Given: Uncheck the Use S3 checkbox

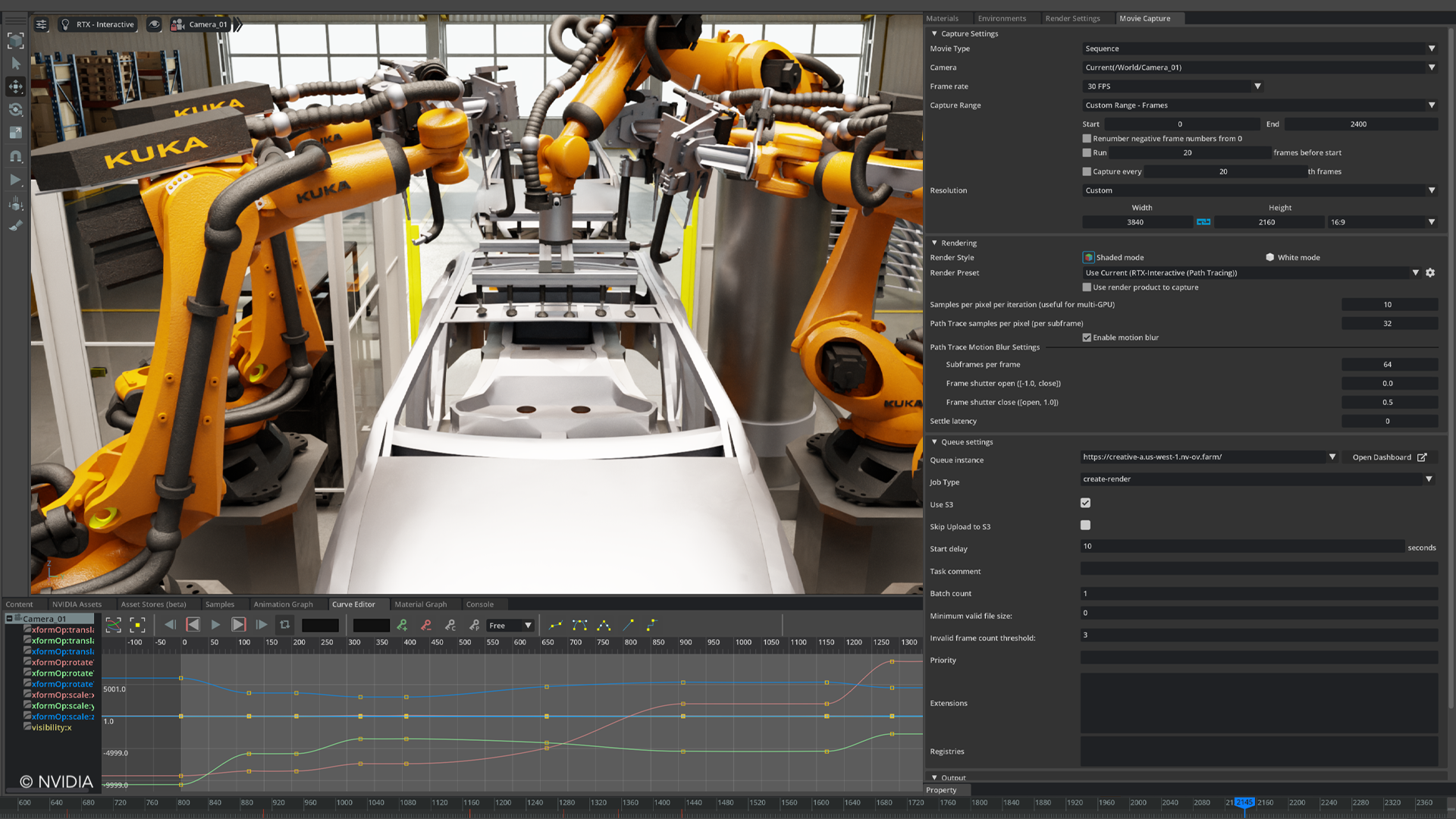Looking at the screenshot, I should (x=1085, y=503).
